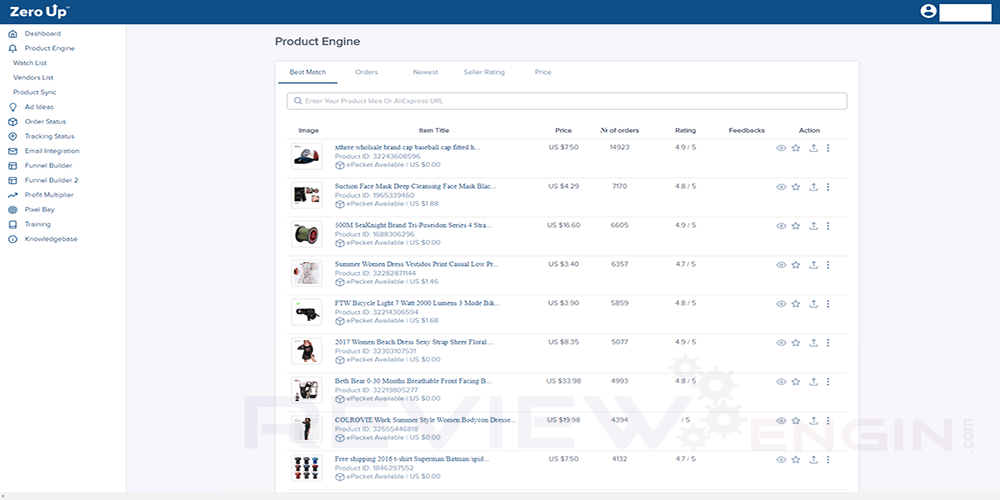The image size is (1000, 500).
Task: Upload the FTW Bicycle Light product
Action: [813, 304]
